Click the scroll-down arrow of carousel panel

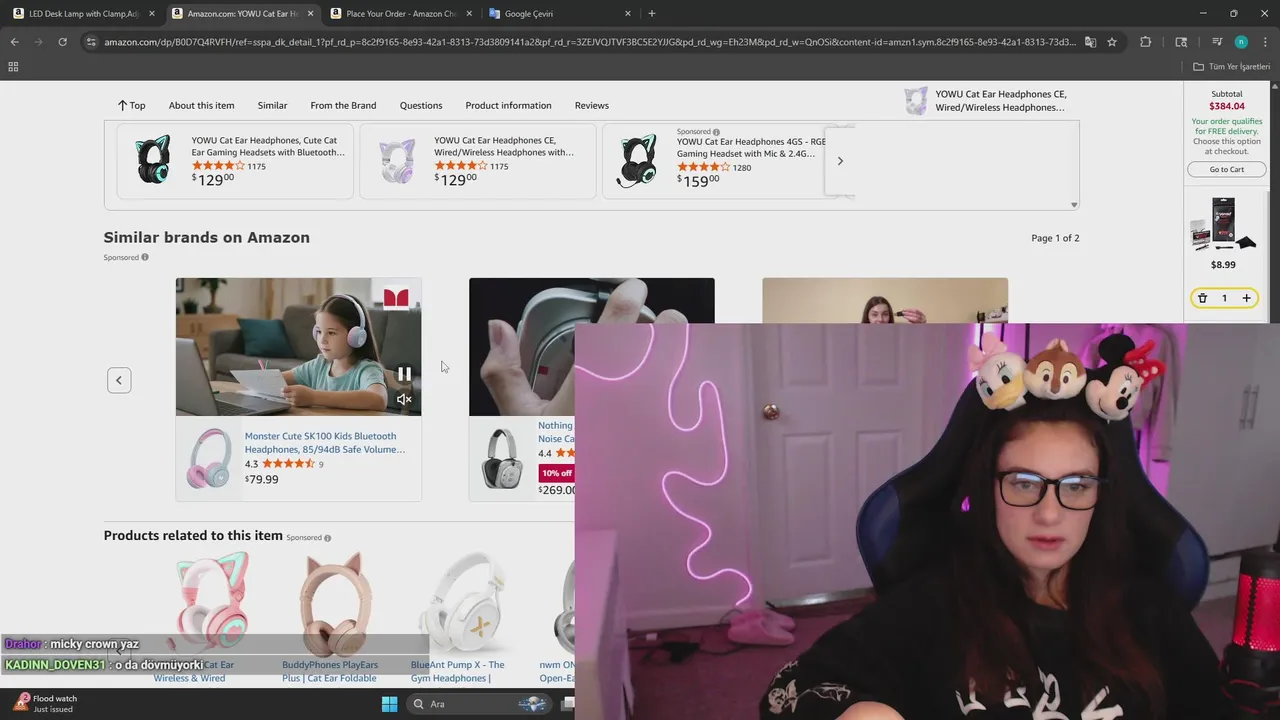click(1074, 205)
